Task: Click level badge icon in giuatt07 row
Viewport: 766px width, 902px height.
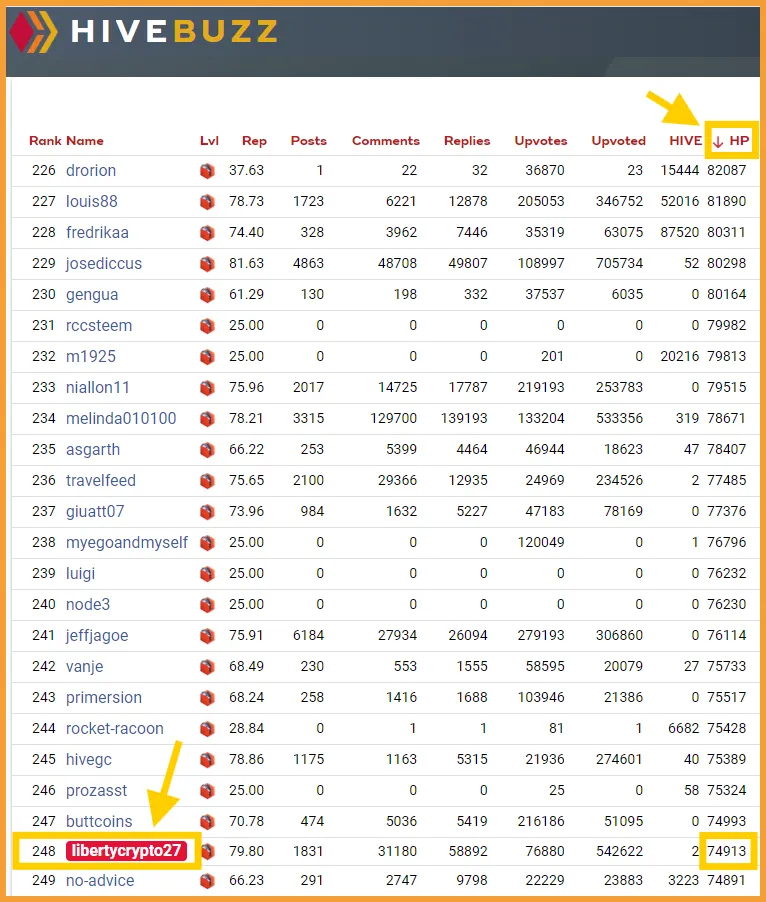Action: tap(208, 512)
